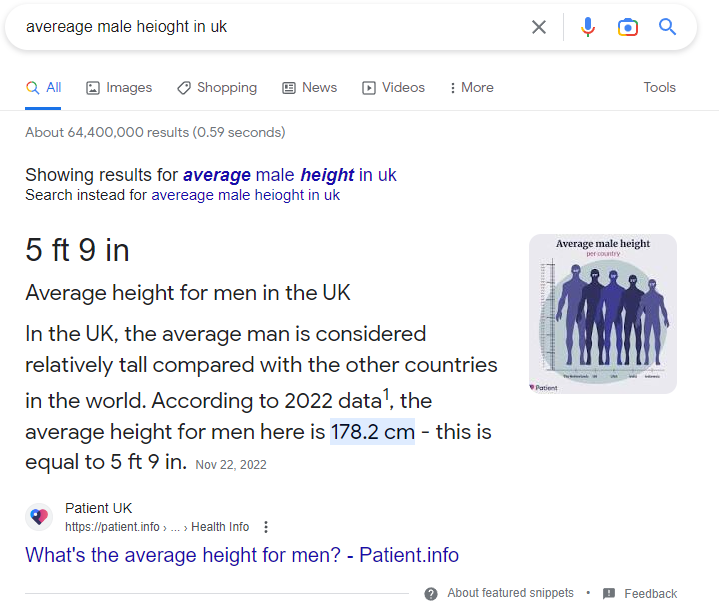Viewport: 719px width, 602px height.
Task: Click into the search query text field
Action: coord(275,27)
